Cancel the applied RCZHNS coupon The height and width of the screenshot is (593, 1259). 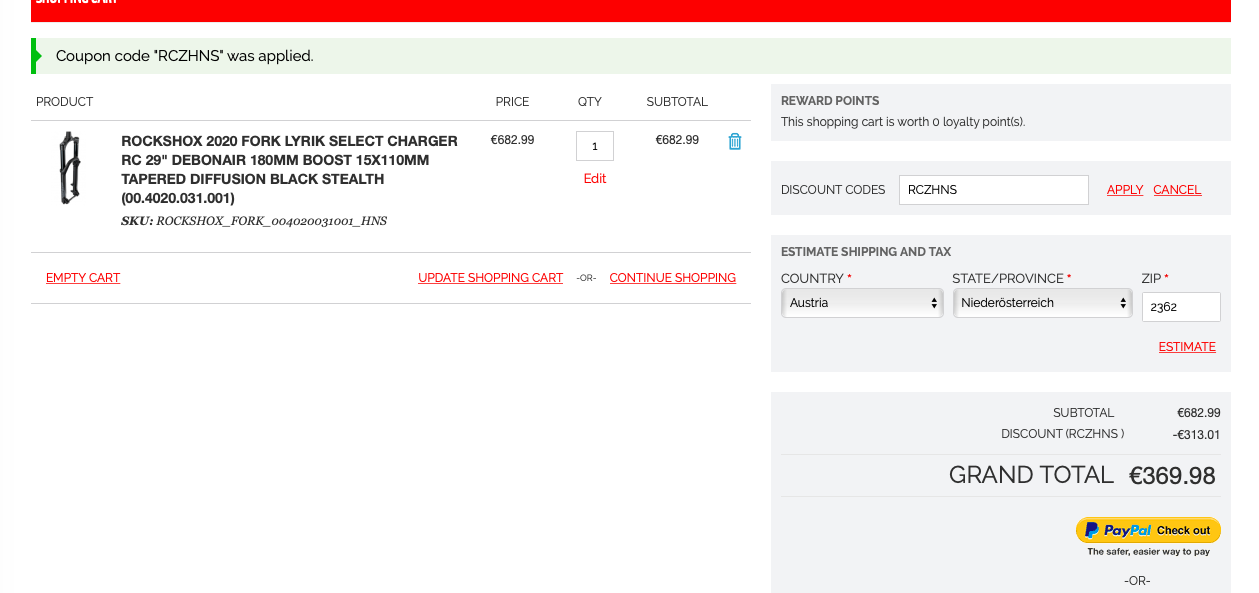pos(1177,190)
